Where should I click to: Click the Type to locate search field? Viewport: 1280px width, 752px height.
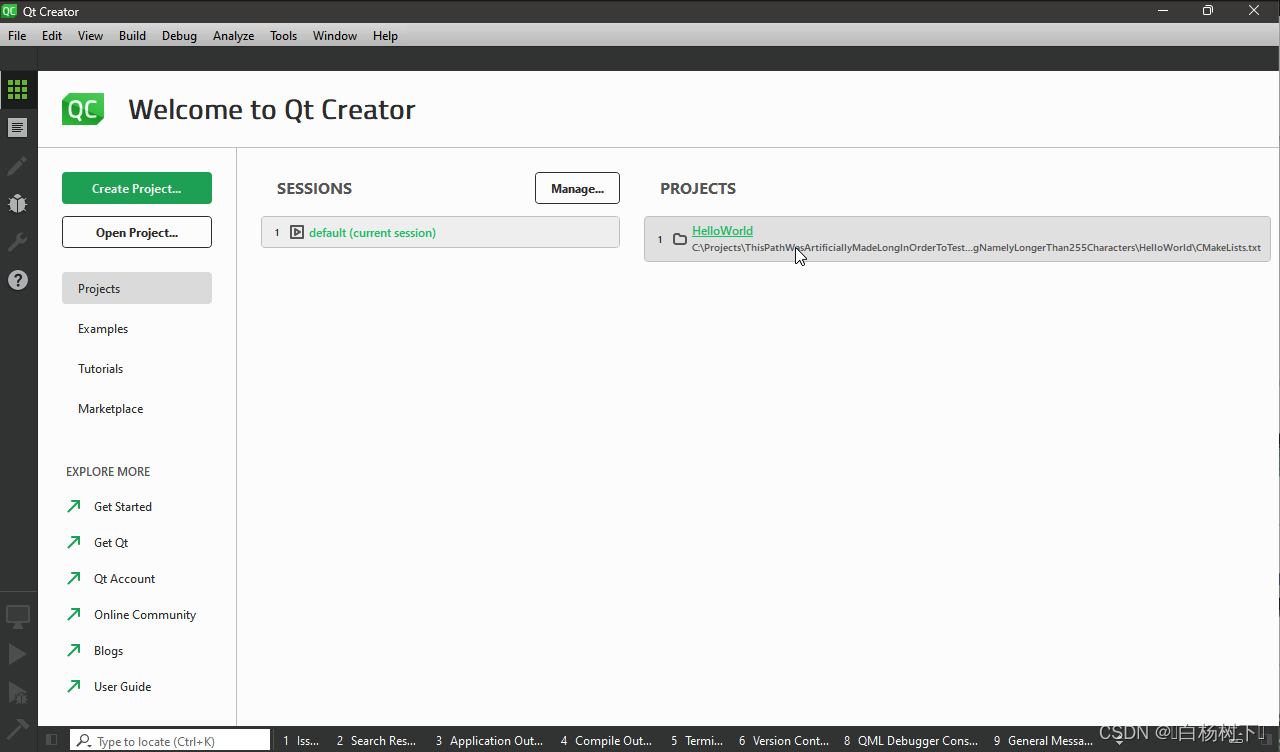(x=170, y=740)
